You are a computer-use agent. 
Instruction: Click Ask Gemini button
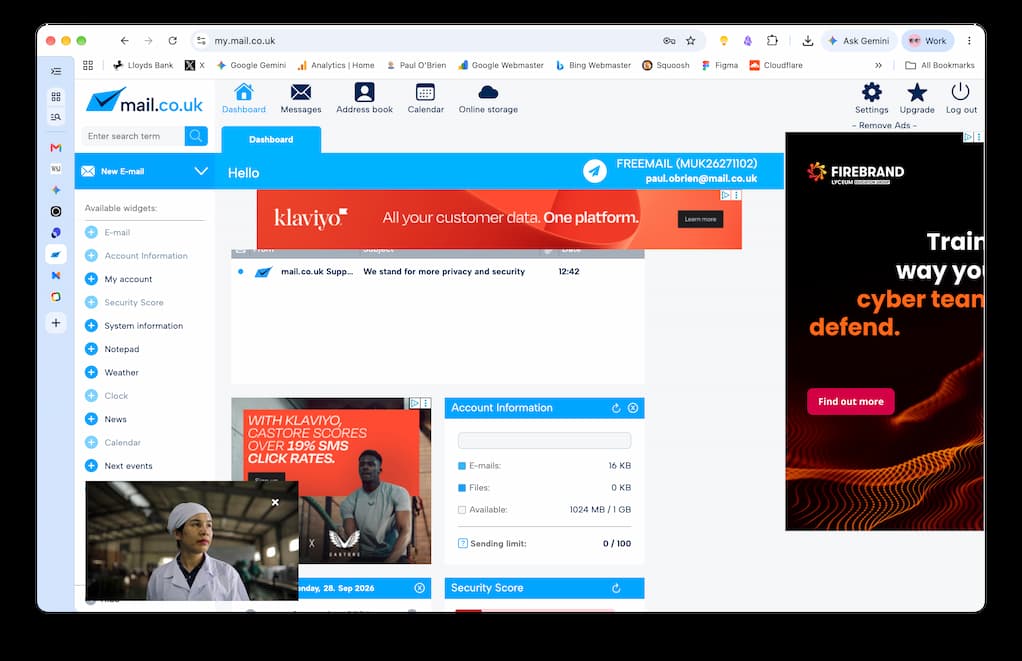[859, 40]
